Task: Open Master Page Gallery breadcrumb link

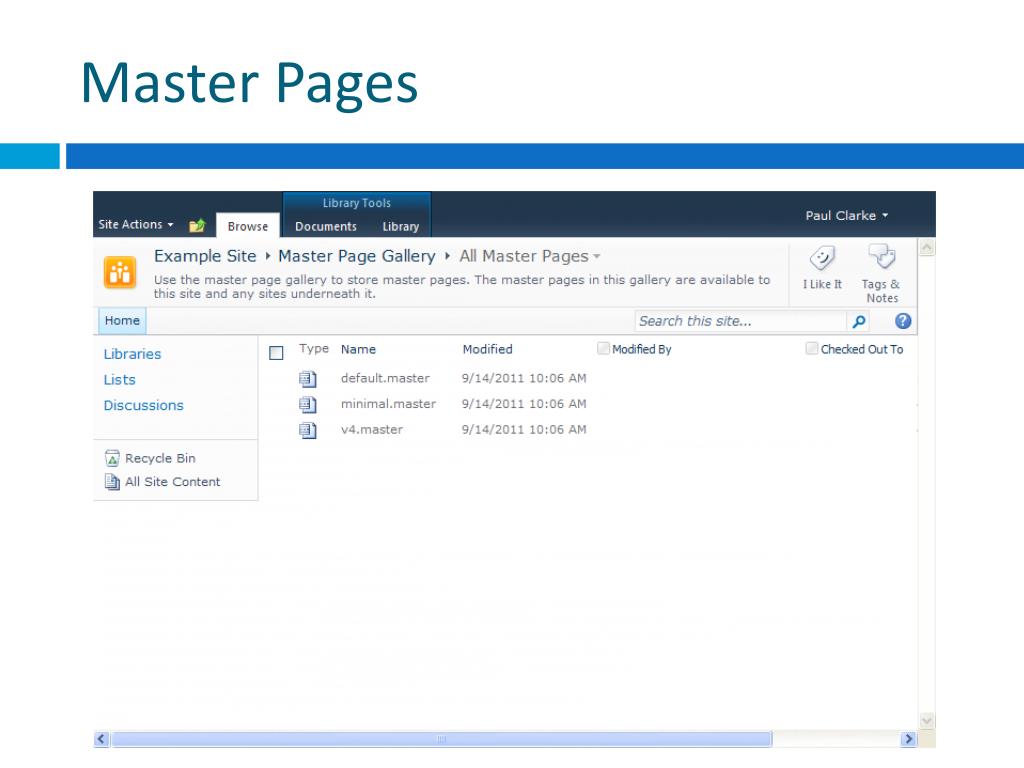Action: [x=357, y=256]
